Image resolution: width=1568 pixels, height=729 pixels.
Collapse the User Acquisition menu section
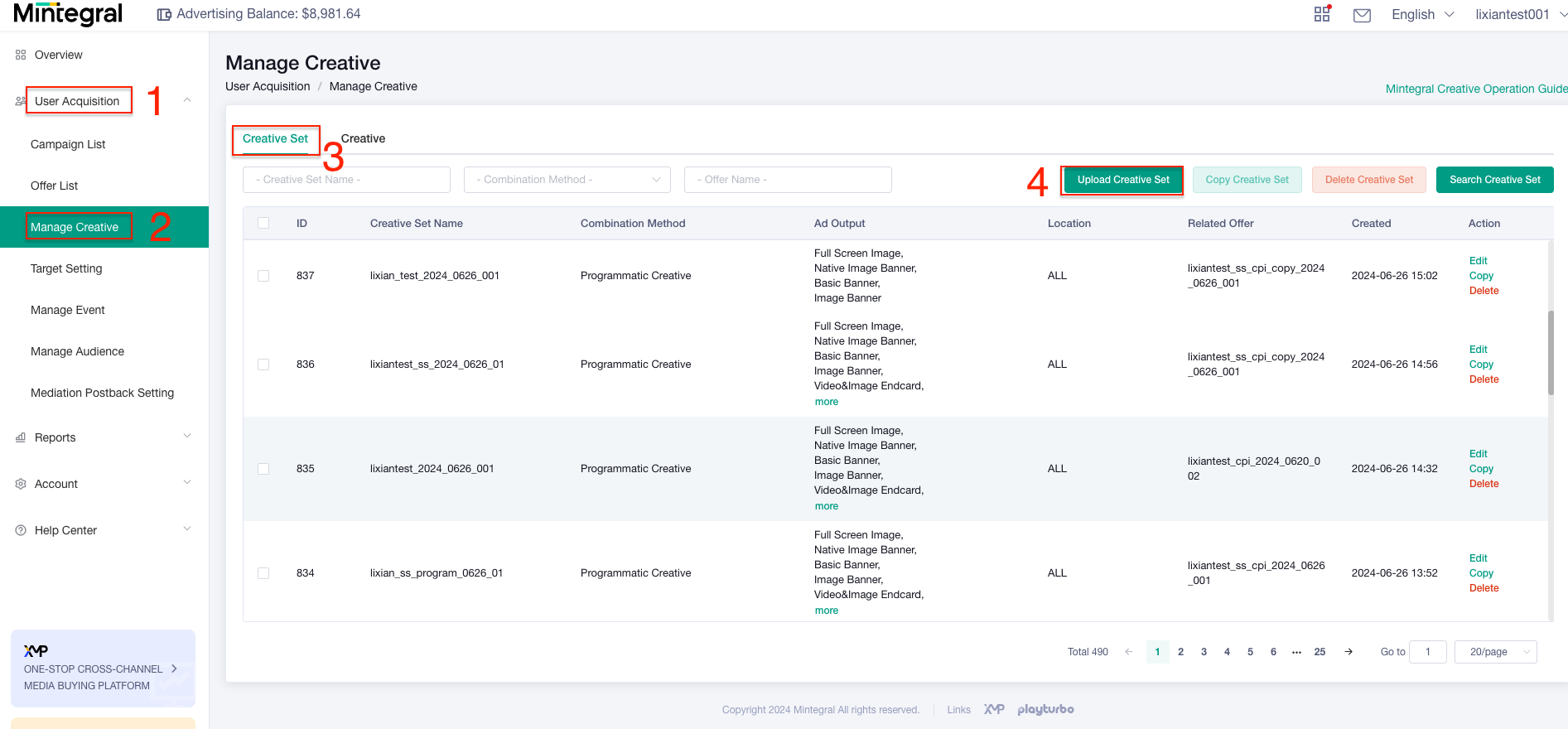[187, 100]
